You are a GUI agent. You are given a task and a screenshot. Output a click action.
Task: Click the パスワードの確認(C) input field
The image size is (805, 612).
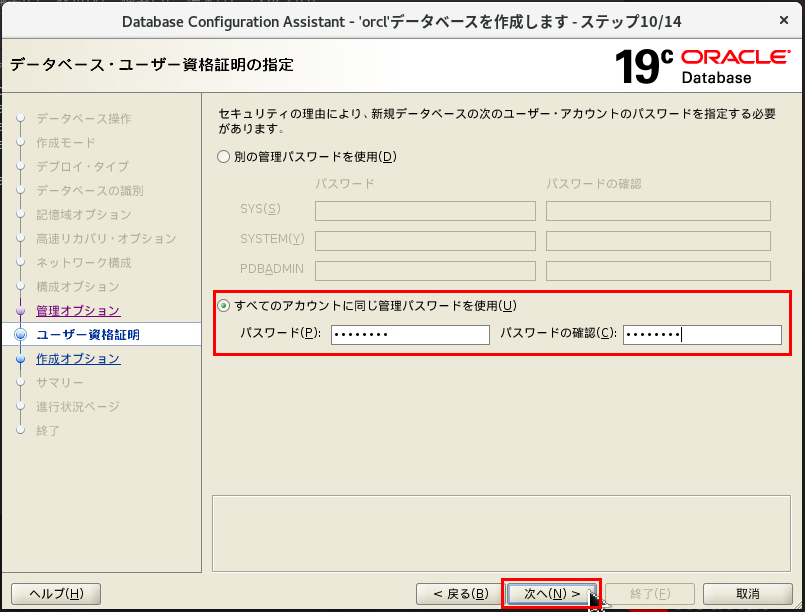click(702, 332)
